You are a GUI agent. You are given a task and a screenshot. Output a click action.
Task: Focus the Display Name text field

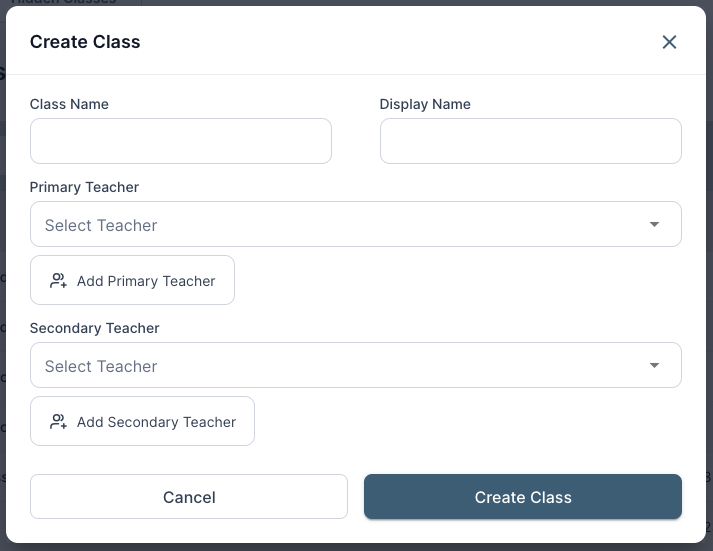click(530, 141)
